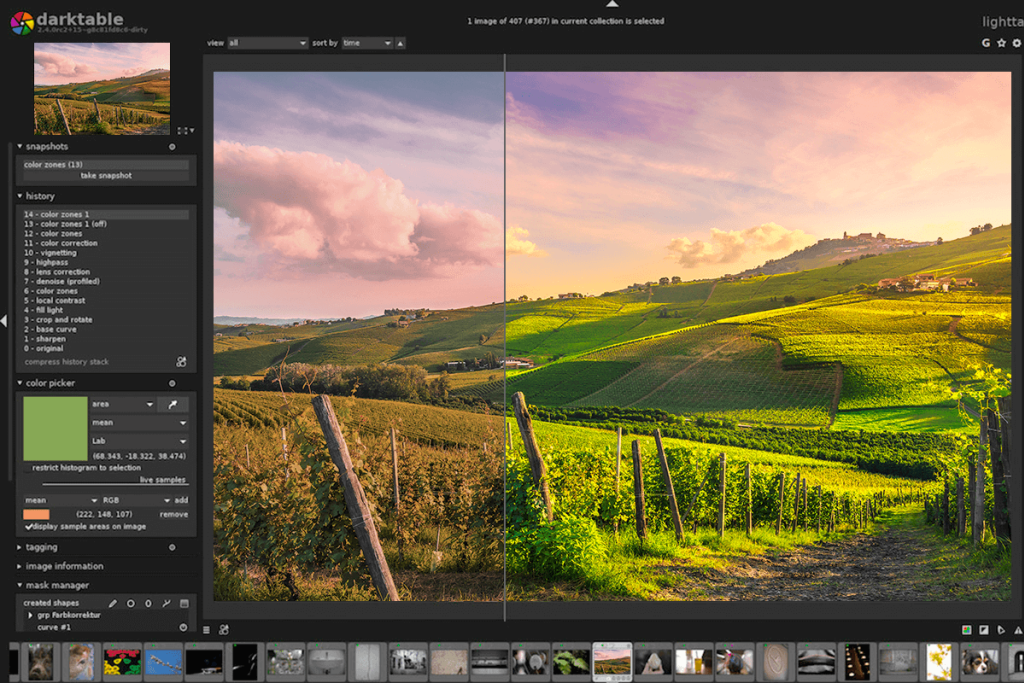Add a brush shape in mask manager
The height and width of the screenshot is (683, 1024).
(111, 603)
